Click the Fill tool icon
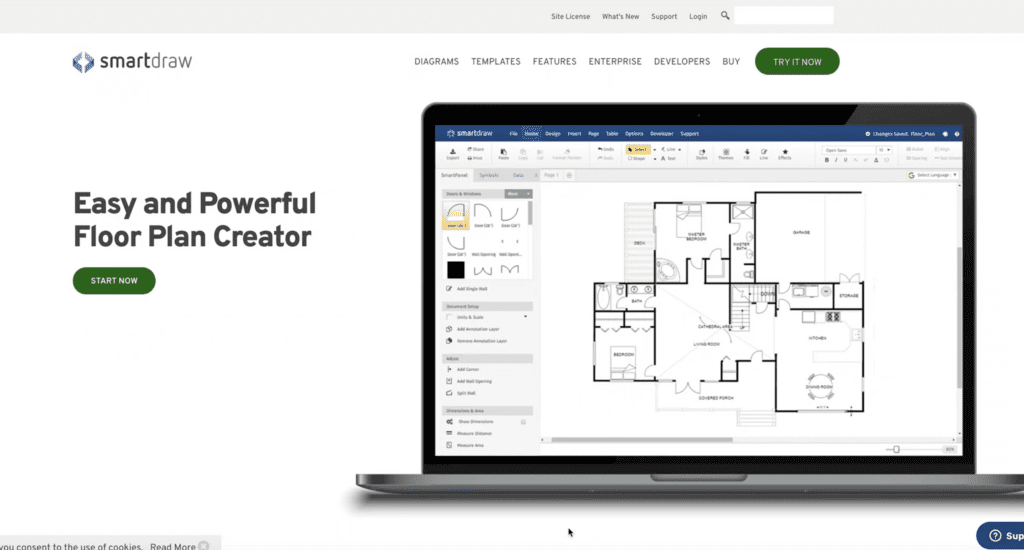 pos(746,154)
